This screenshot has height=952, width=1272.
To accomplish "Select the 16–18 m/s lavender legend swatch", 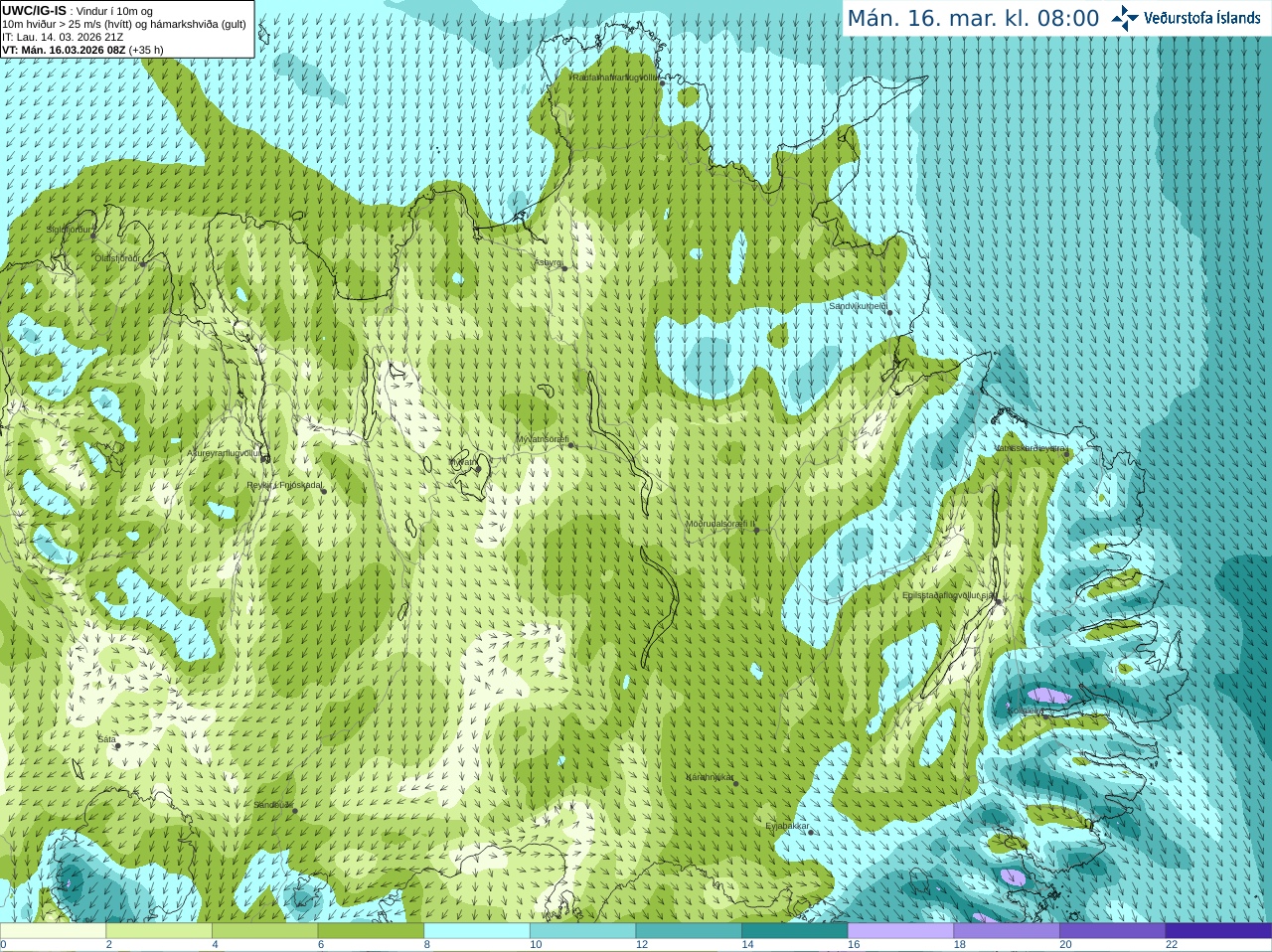I will click(900, 931).
